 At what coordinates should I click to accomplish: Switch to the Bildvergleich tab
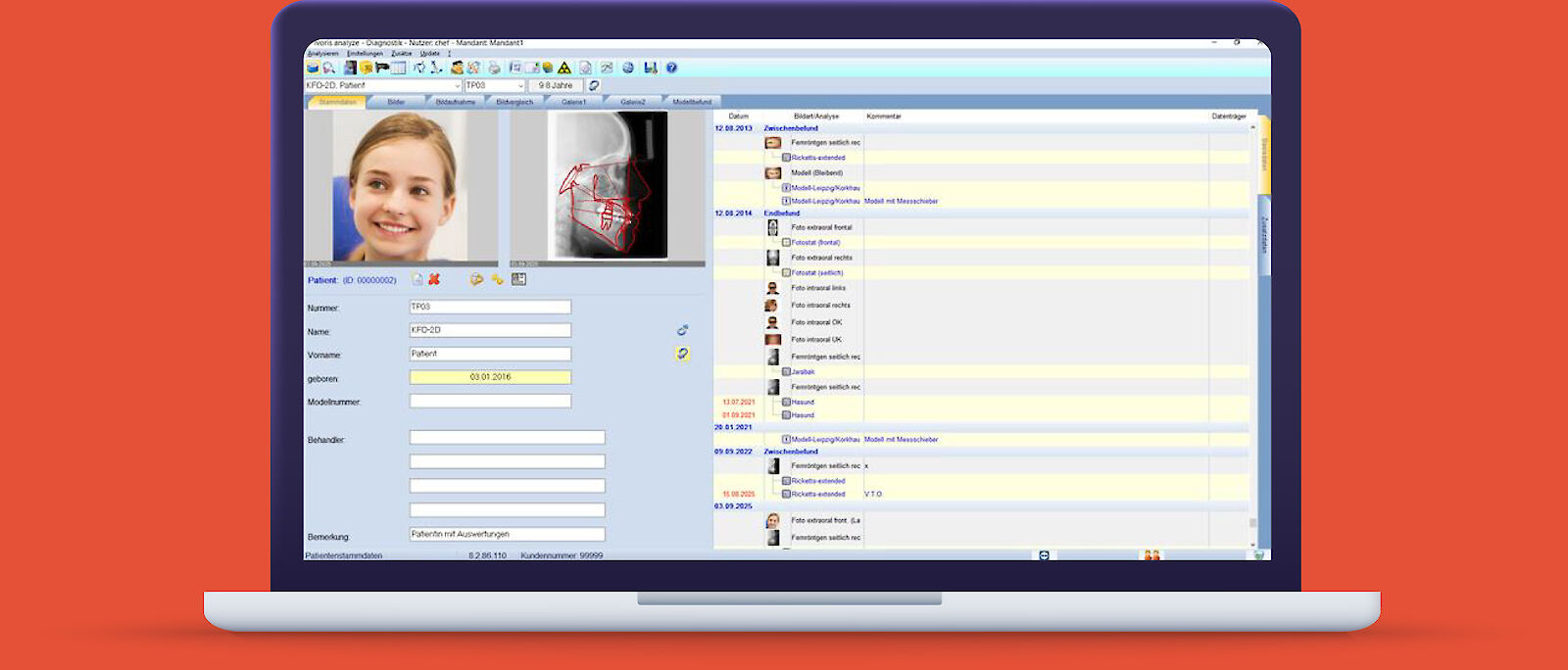point(514,102)
